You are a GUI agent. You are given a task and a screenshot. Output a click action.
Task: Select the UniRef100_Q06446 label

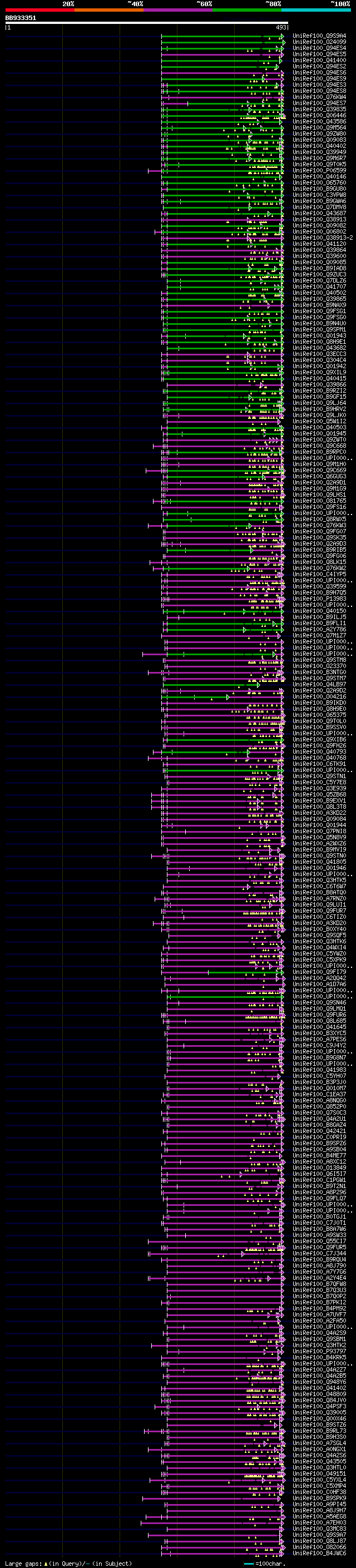point(319,115)
